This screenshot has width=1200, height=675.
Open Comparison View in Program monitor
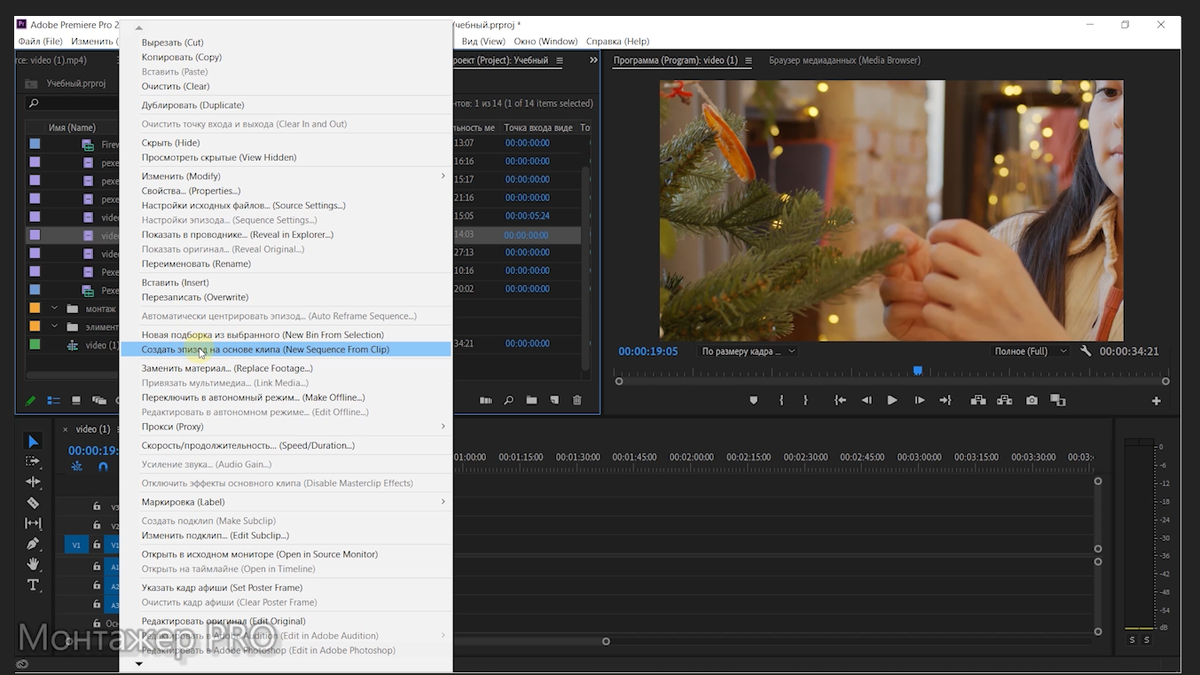point(1057,400)
